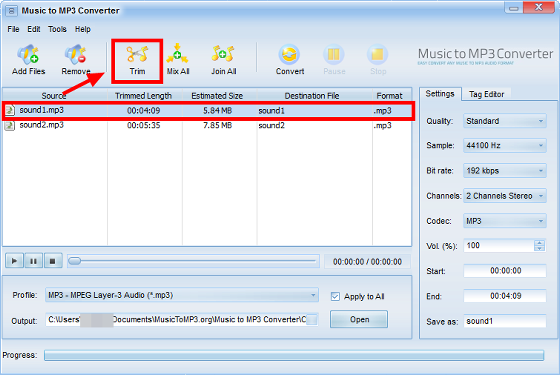Click destination file sound2
Screen dimensions: 560x375
(271, 125)
